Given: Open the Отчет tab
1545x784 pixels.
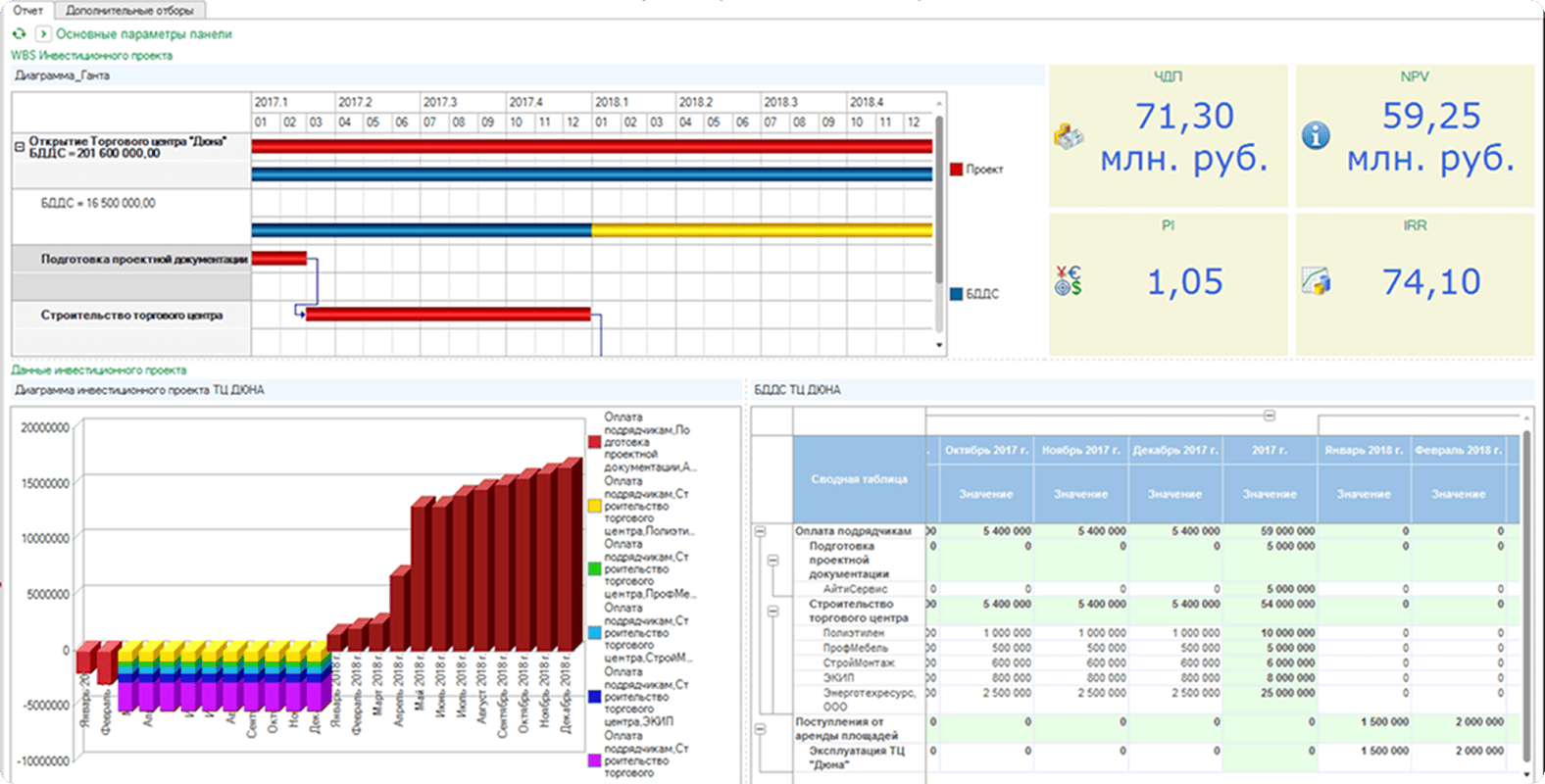Looking at the screenshot, I should tap(27, 10).
